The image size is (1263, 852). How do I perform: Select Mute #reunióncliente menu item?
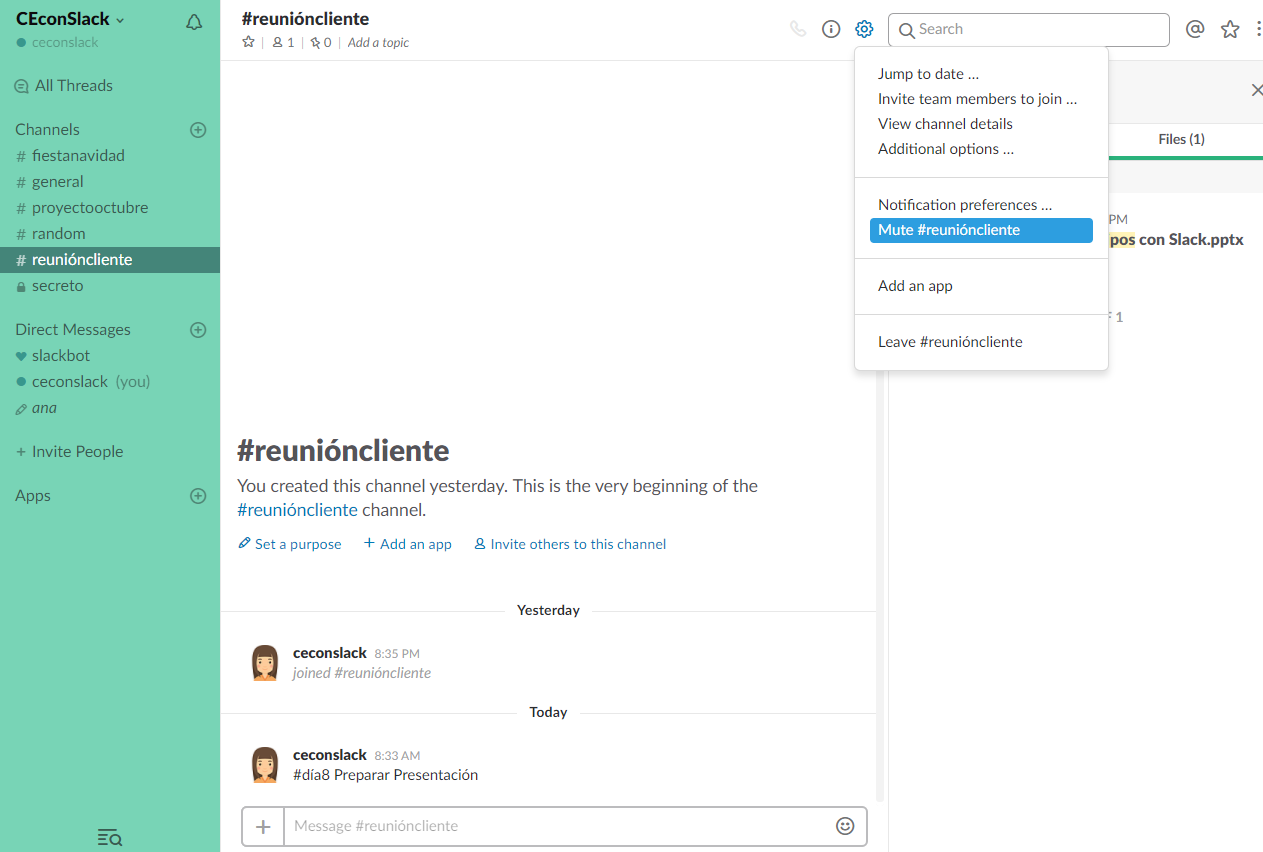click(981, 230)
